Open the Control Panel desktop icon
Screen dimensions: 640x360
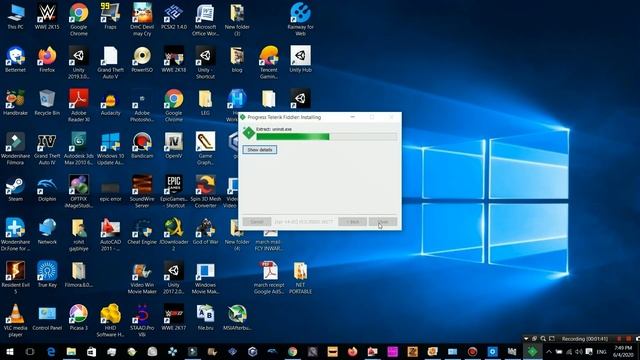click(x=47, y=318)
